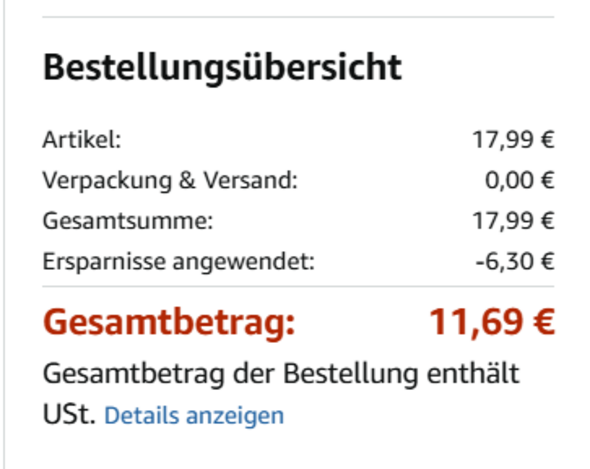Click the red Gesamtbetrag: label
This screenshot has height=469, width=590.
click(x=169, y=323)
